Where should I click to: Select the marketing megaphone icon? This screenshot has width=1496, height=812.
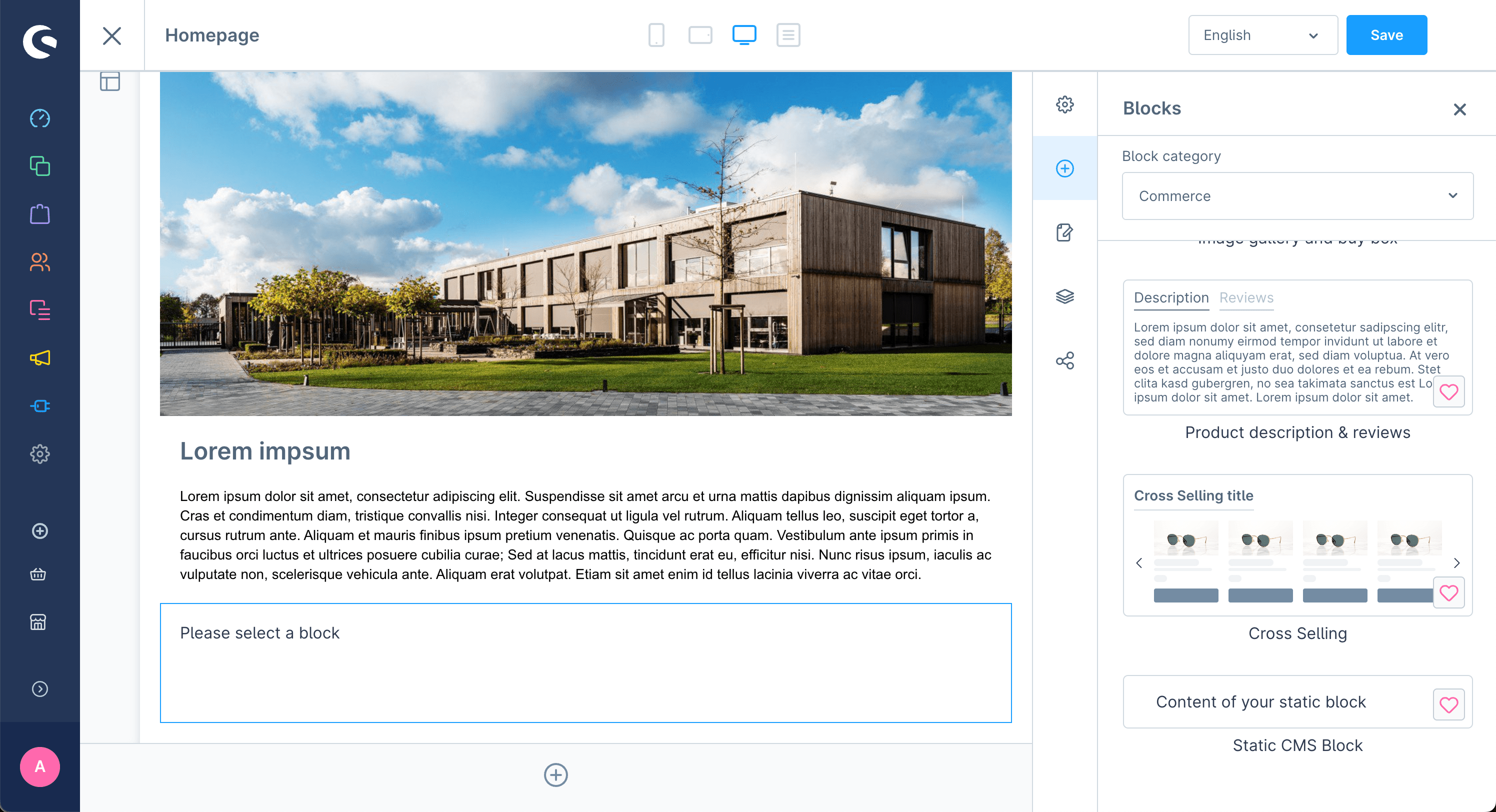(x=40, y=358)
